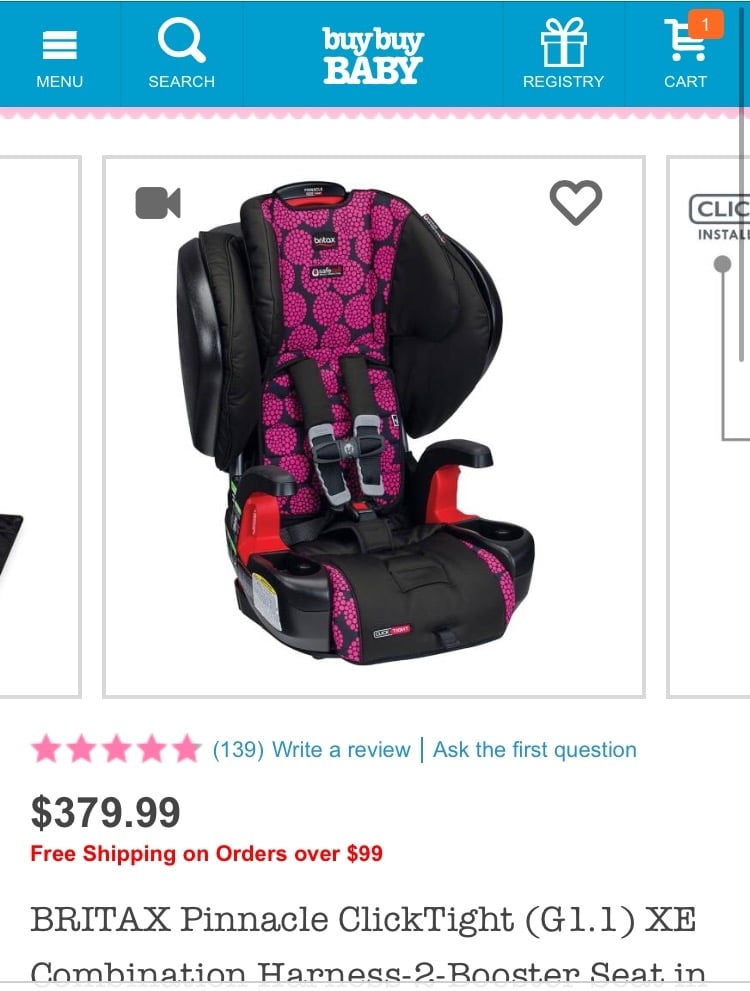Open the hamburger MENU icon
The image size is (750, 991).
(59, 45)
